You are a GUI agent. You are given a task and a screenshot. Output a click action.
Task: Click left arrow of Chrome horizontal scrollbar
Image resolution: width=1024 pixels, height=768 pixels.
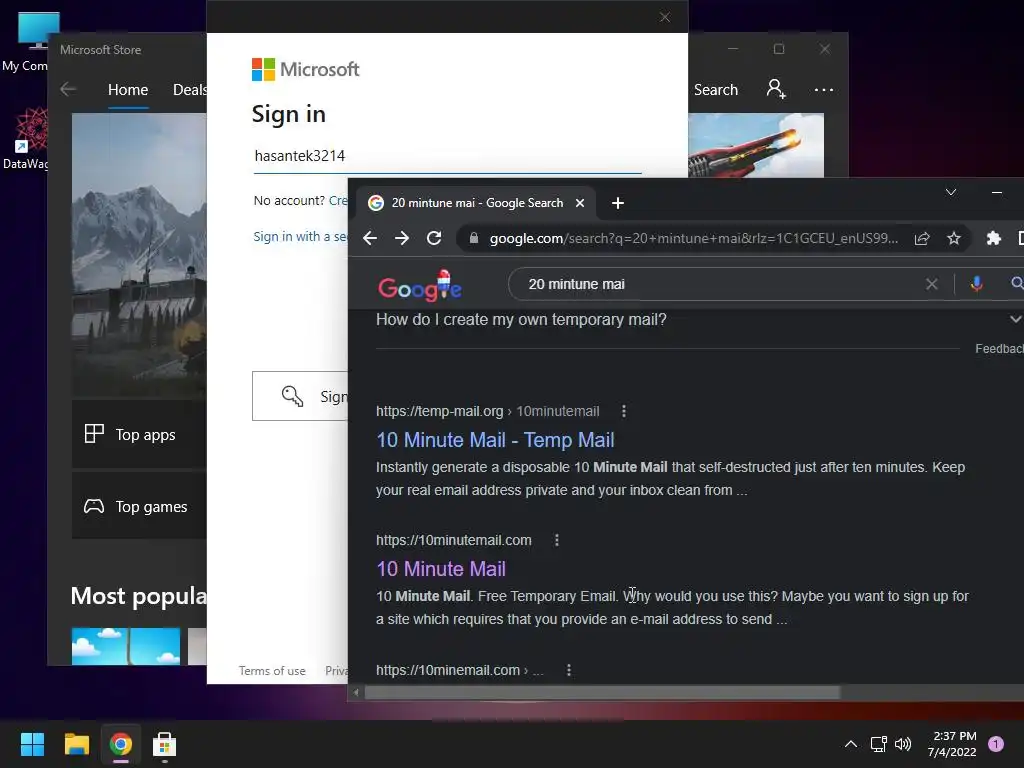point(356,692)
